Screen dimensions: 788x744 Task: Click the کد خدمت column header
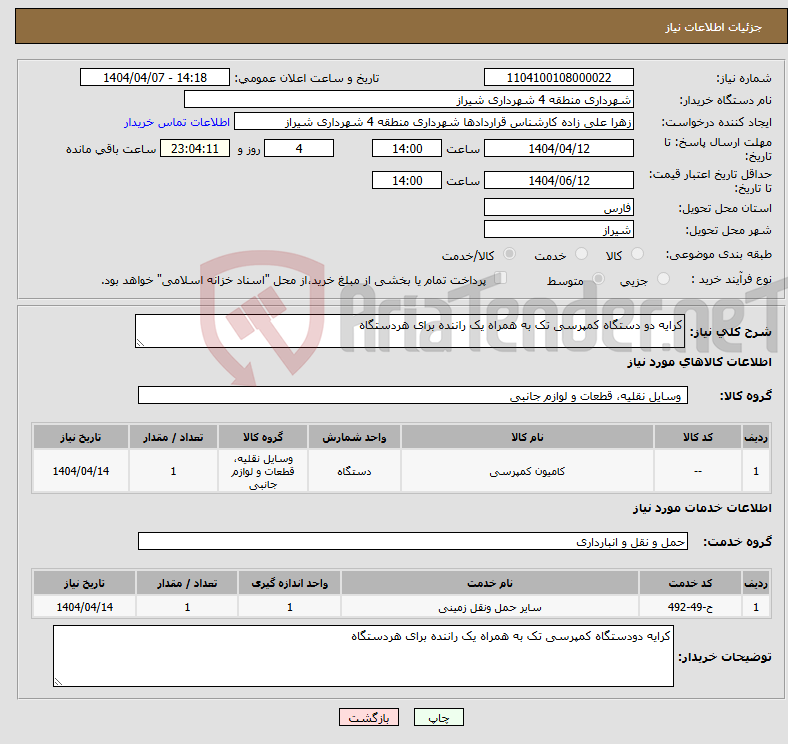coord(691,583)
